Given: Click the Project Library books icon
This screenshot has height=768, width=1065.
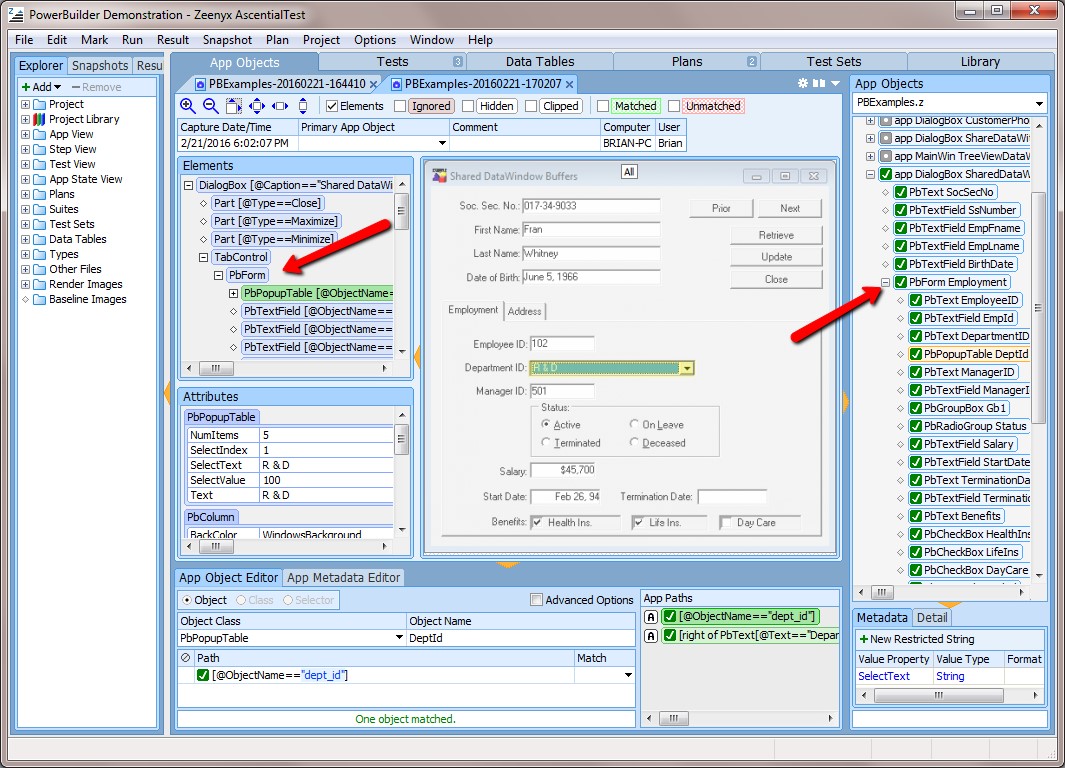Looking at the screenshot, I should point(40,119).
